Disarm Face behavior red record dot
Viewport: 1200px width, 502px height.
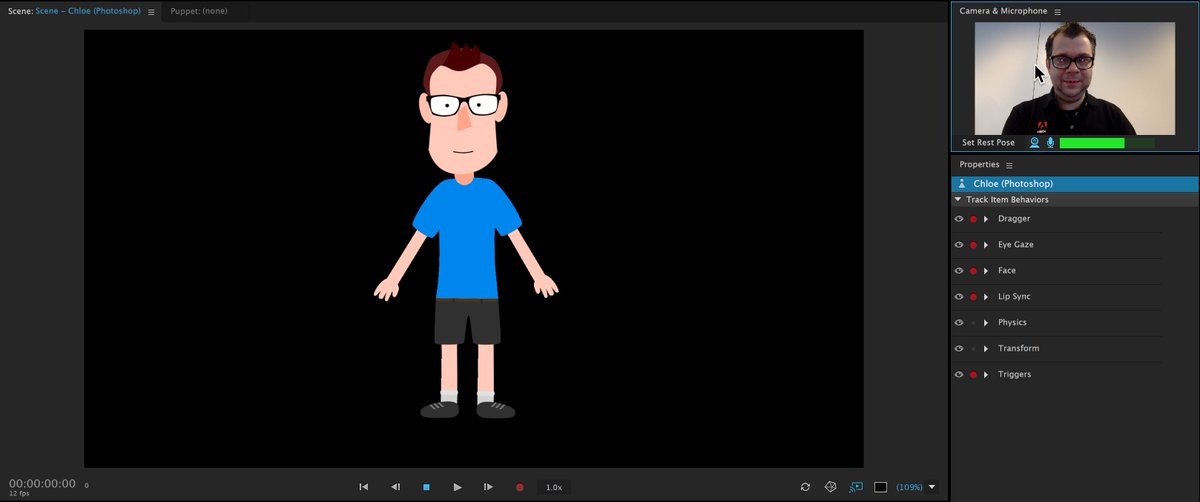click(x=973, y=271)
